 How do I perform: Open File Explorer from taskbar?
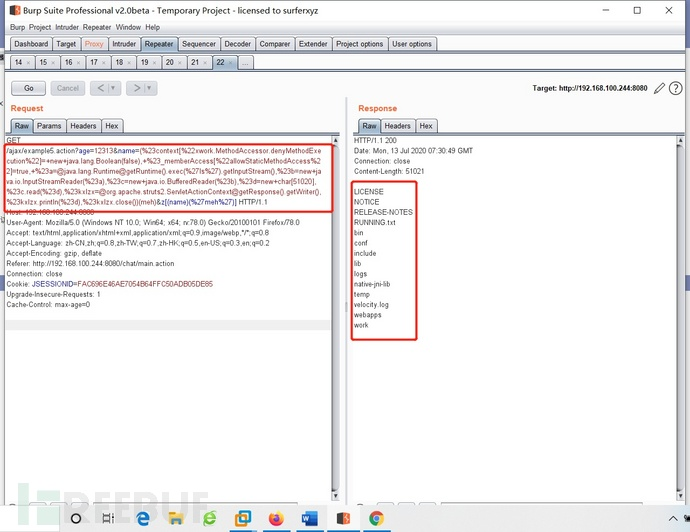[176, 518]
